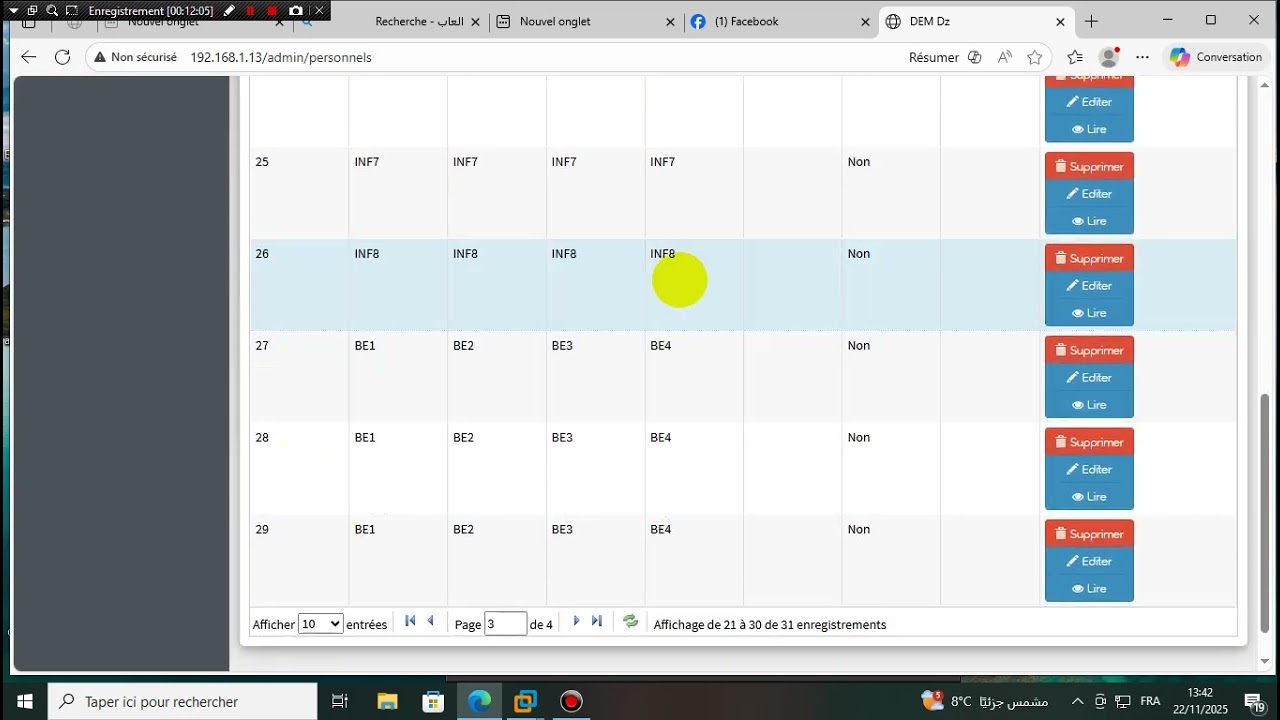Show hidden system tray icons
1280x720 pixels.
(x=1077, y=701)
